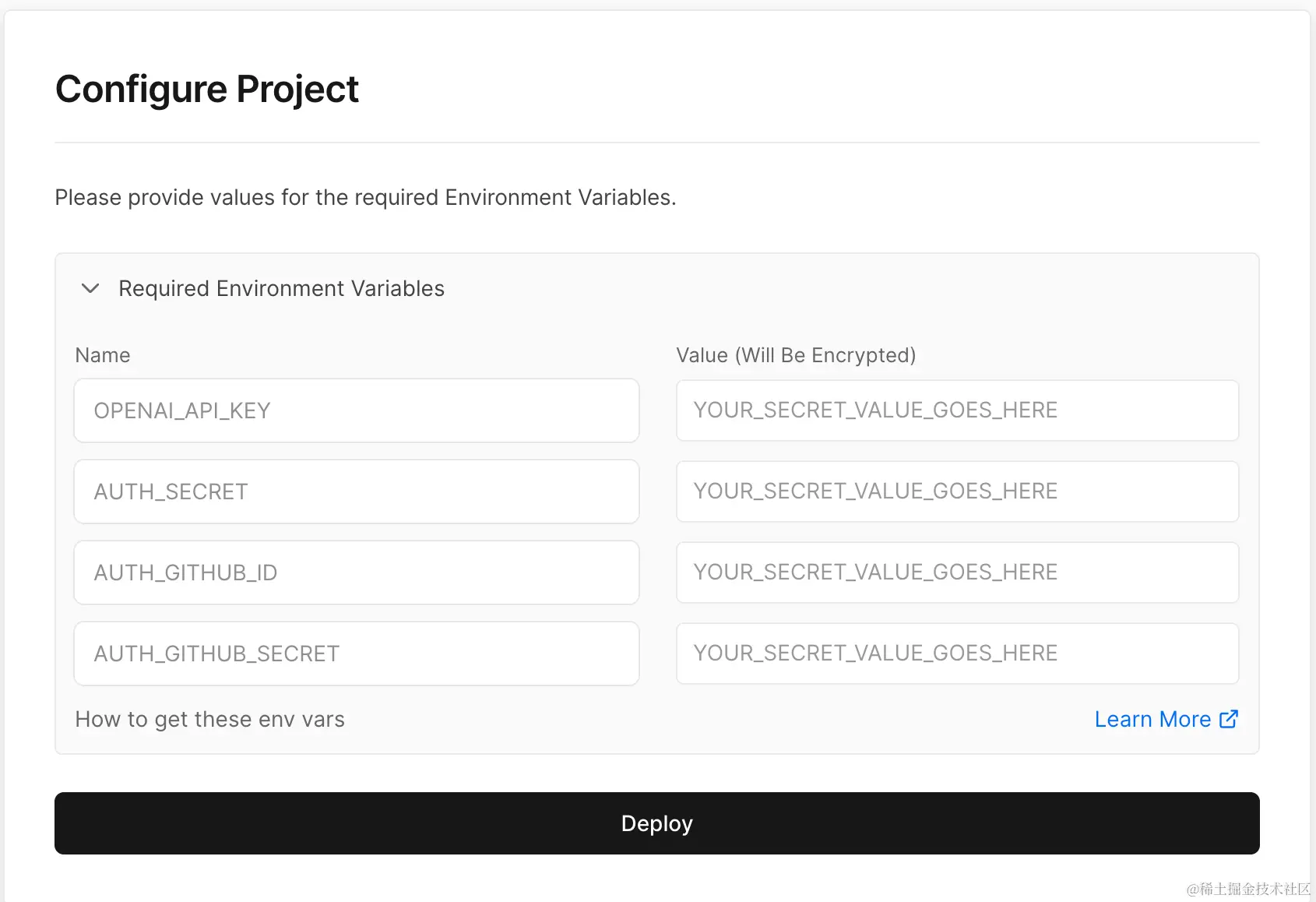Click the Configure Project heading

207,89
